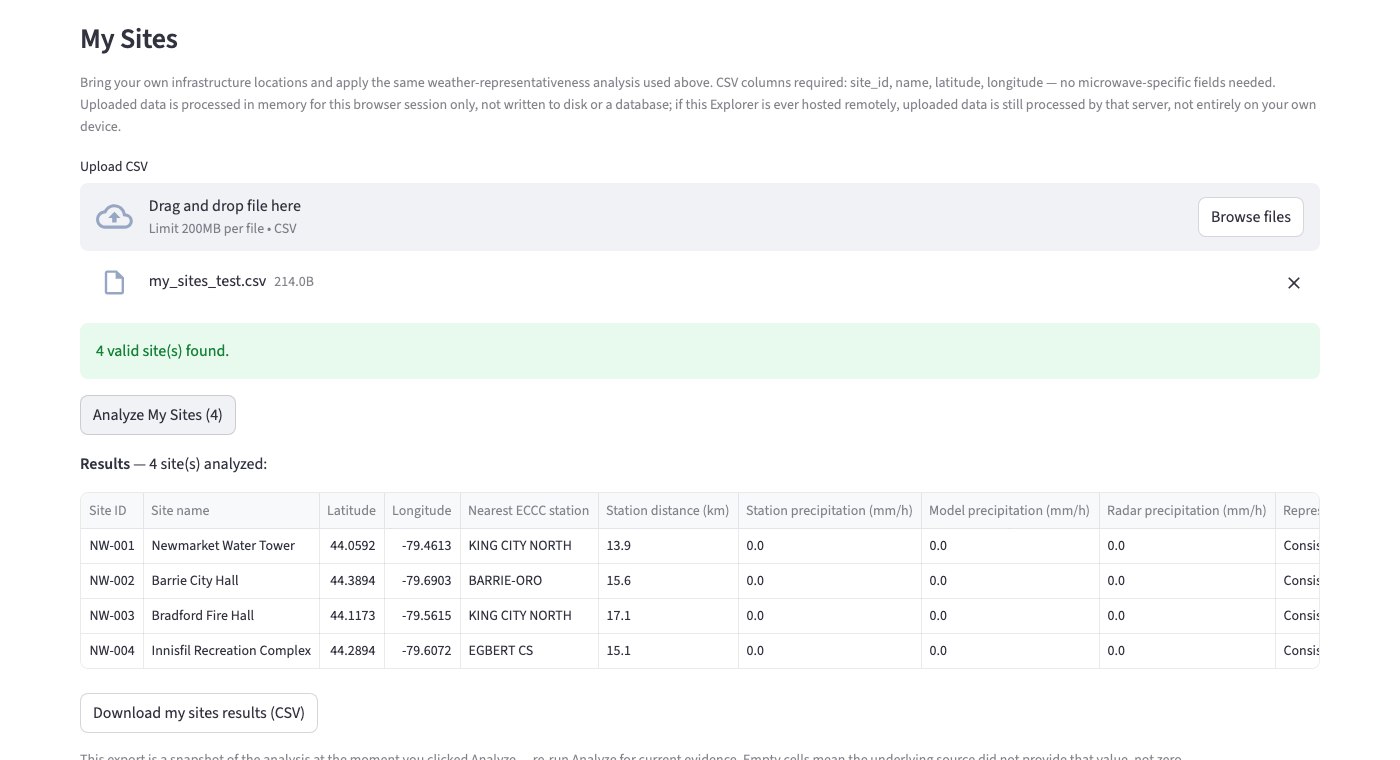Click the BARRIE-ORO station cell
Screen dimensions: 1400x760
pos(529,581)
